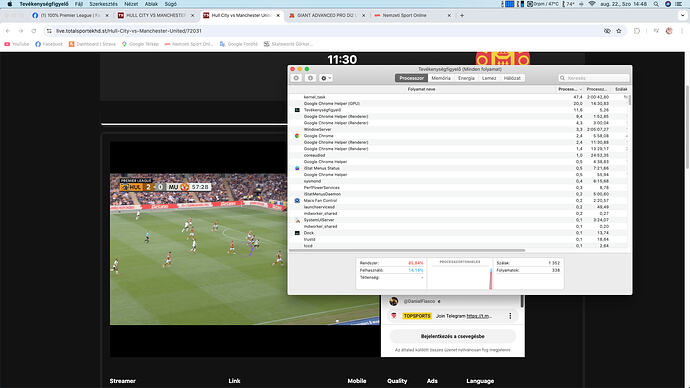Open Chrome tab search dropdown
The height and width of the screenshot is (388, 690).
[682, 15]
